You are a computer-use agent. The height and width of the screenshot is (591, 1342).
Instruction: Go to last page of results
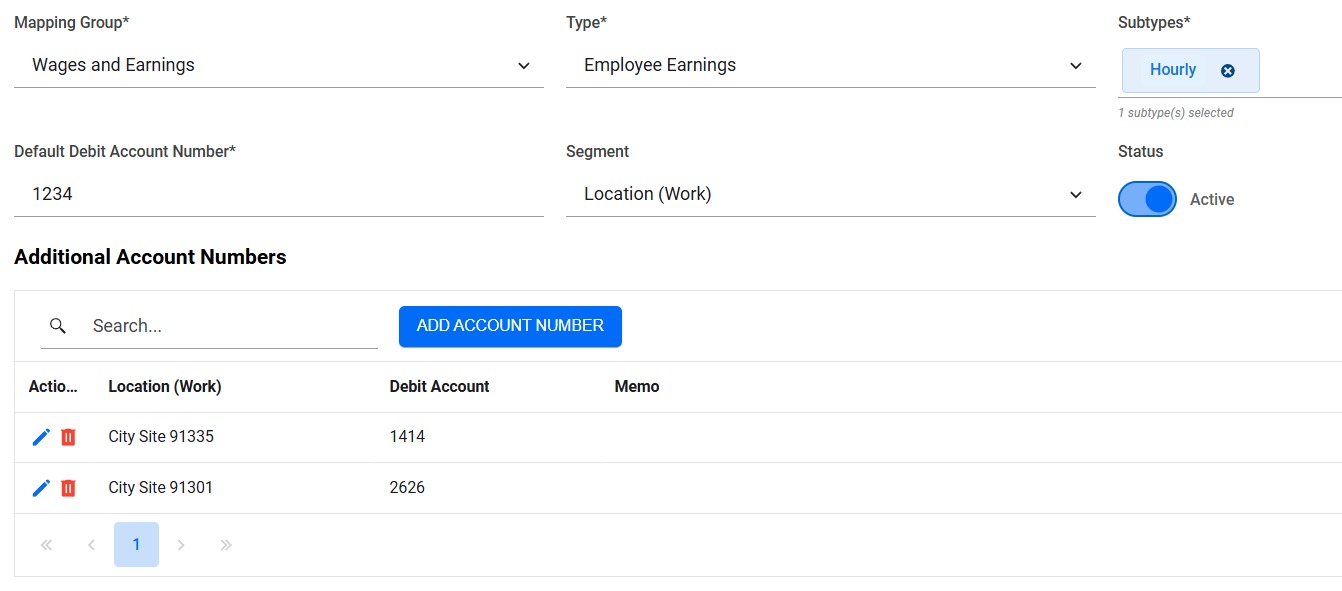tap(226, 545)
